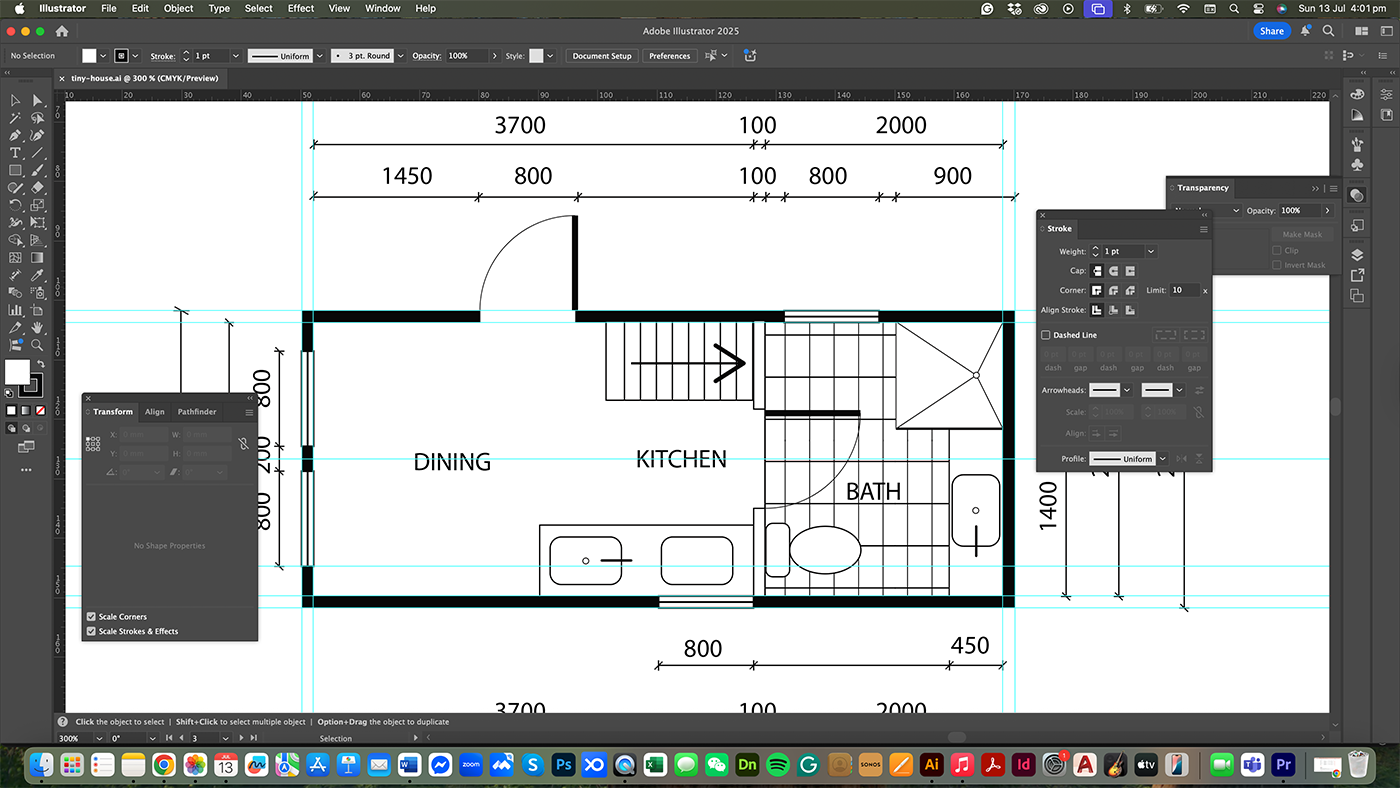Align stroke to inside
The height and width of the screenshot is (788, 1400).
[1113, 310]
